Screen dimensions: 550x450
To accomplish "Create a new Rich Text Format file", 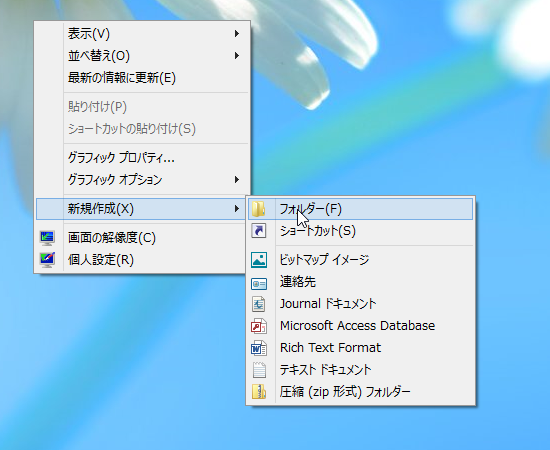I will (x=360, y=348).
